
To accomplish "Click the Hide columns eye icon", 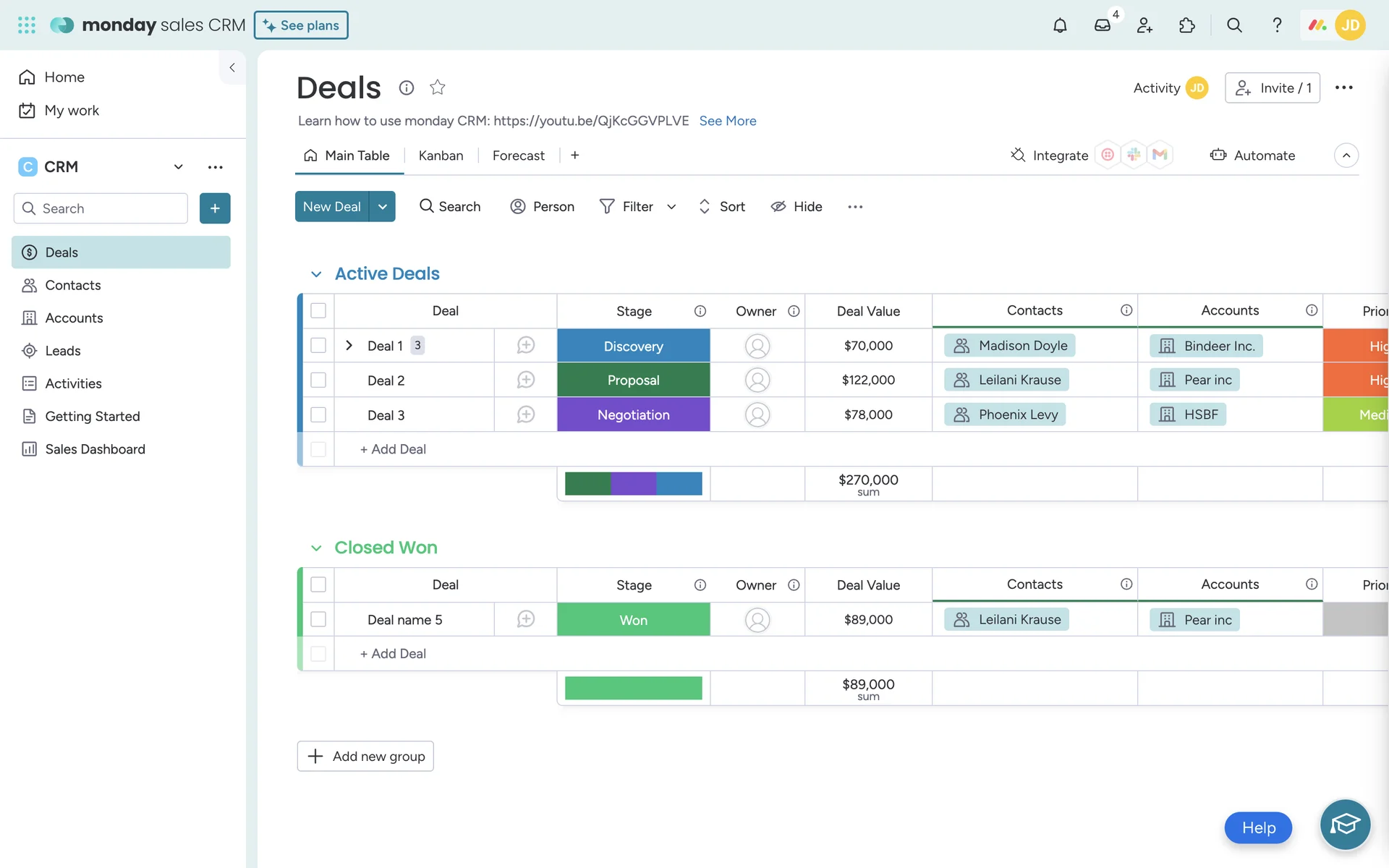I will pos(778,207).
